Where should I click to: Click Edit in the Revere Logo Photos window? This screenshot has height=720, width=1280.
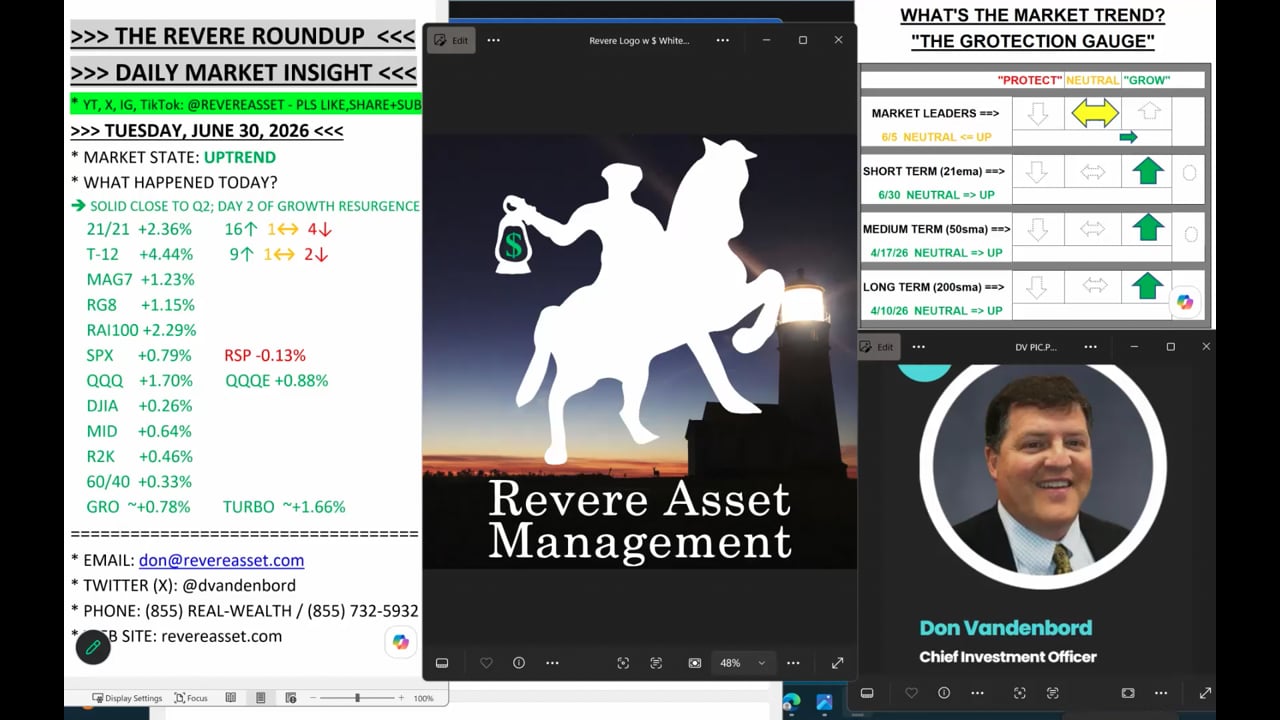click(x=450, y=40)
